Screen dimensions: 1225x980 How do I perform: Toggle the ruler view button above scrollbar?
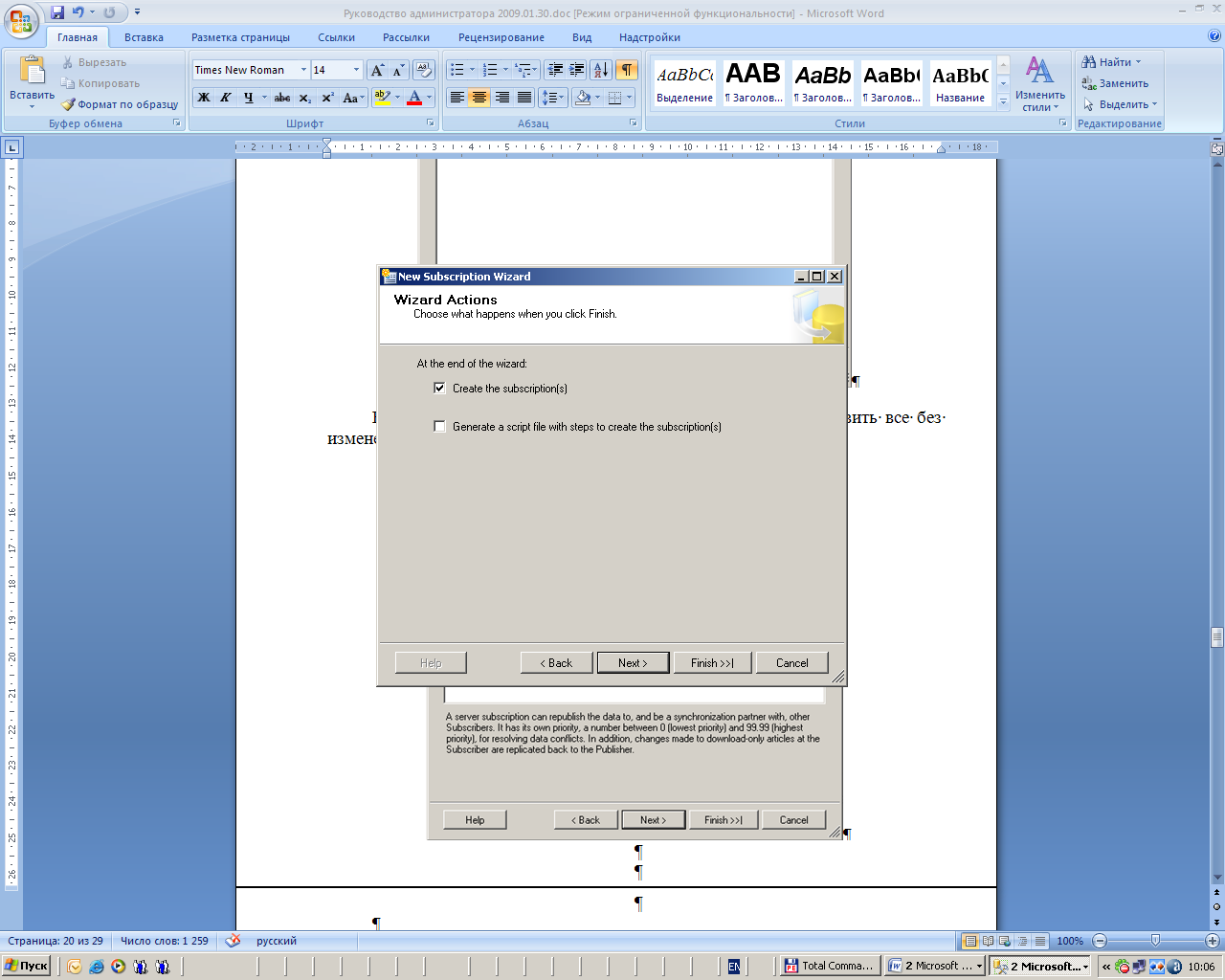1217,148
